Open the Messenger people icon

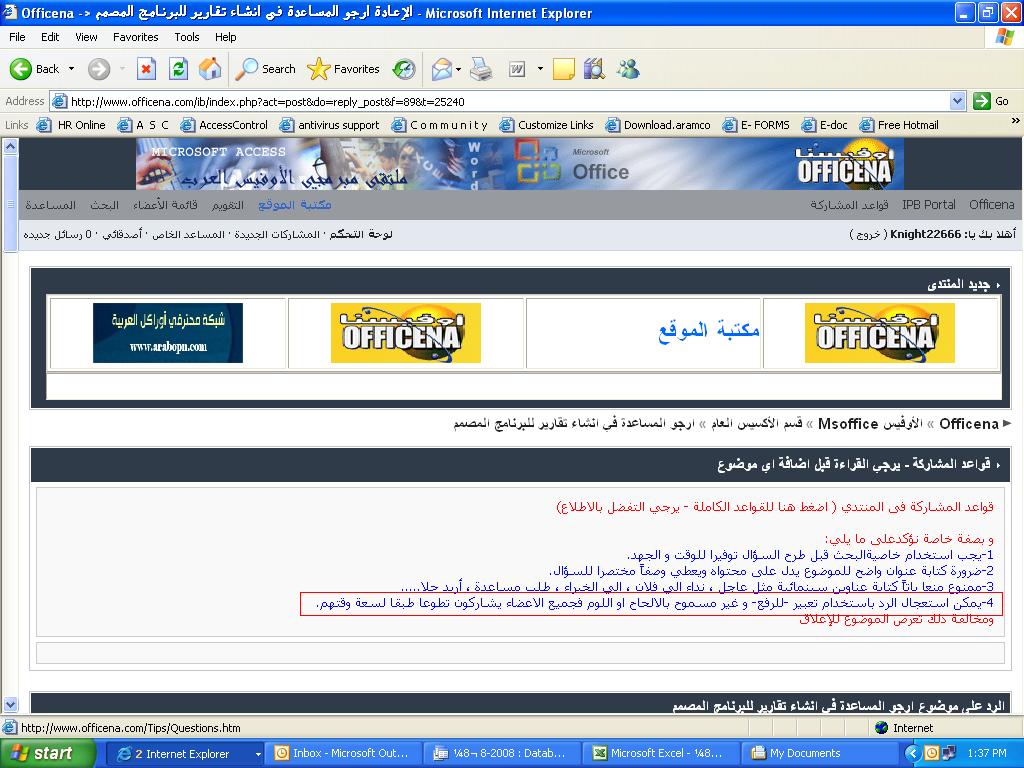(x=628, y=69)
